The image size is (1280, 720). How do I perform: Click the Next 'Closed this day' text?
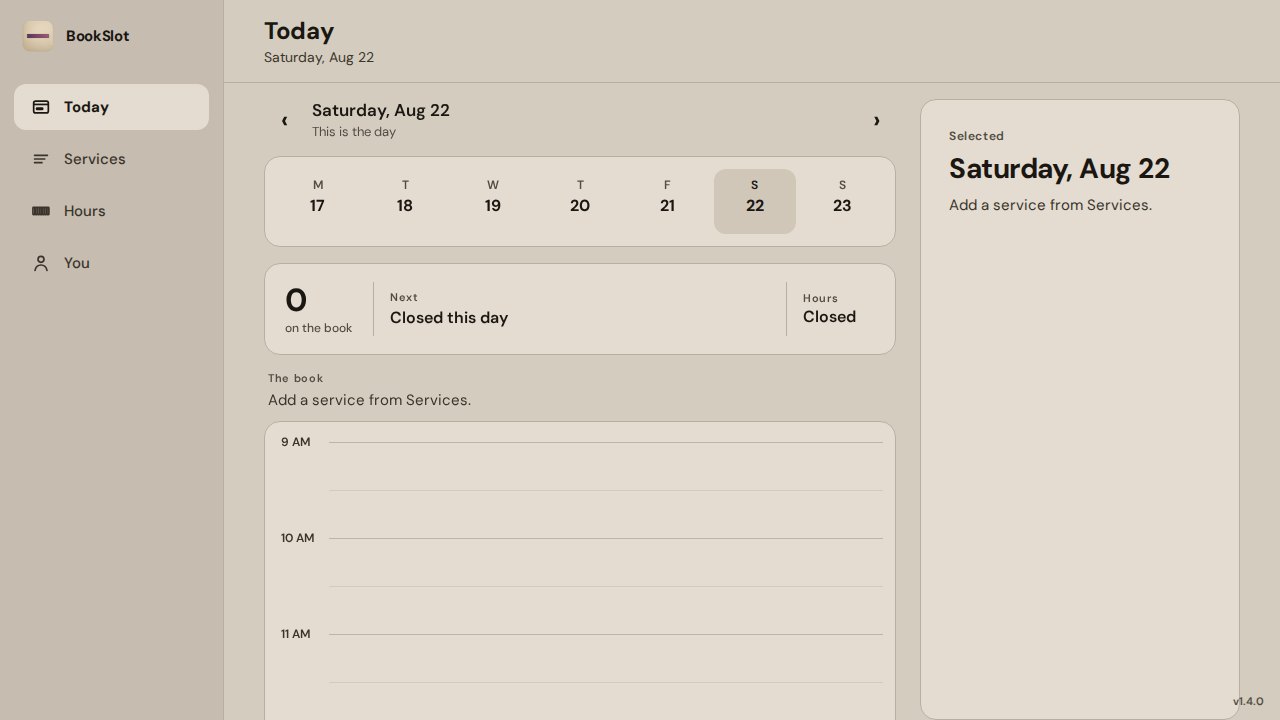449,318
